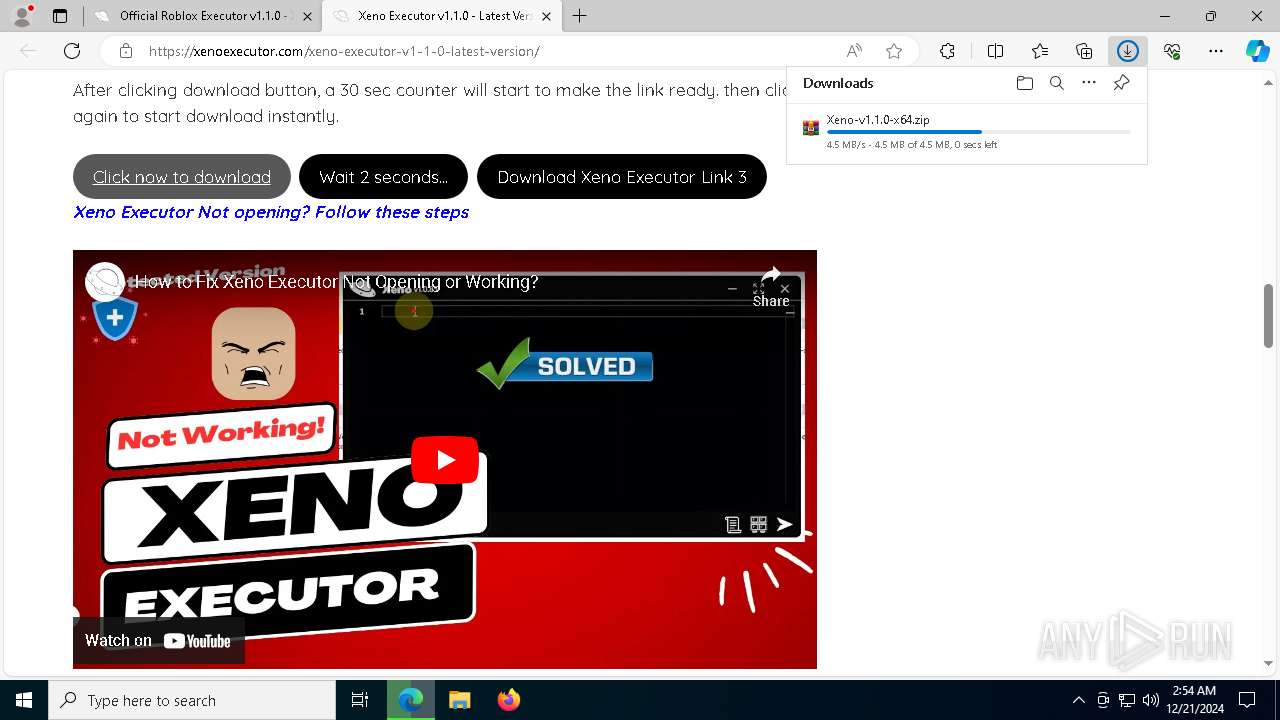Click the Click now to download button
Viewport: 1280px width, 720px height.
click(182, 177)
